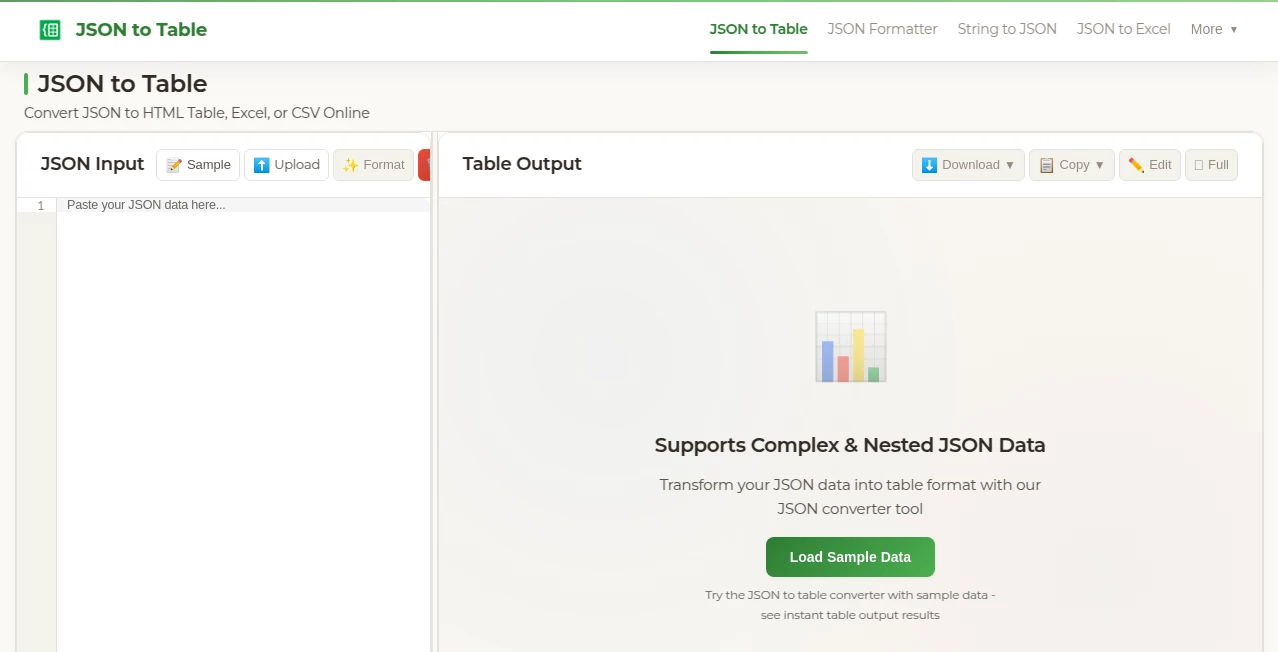
Task: Open the String to JSON page
Action: [1006, 29]
